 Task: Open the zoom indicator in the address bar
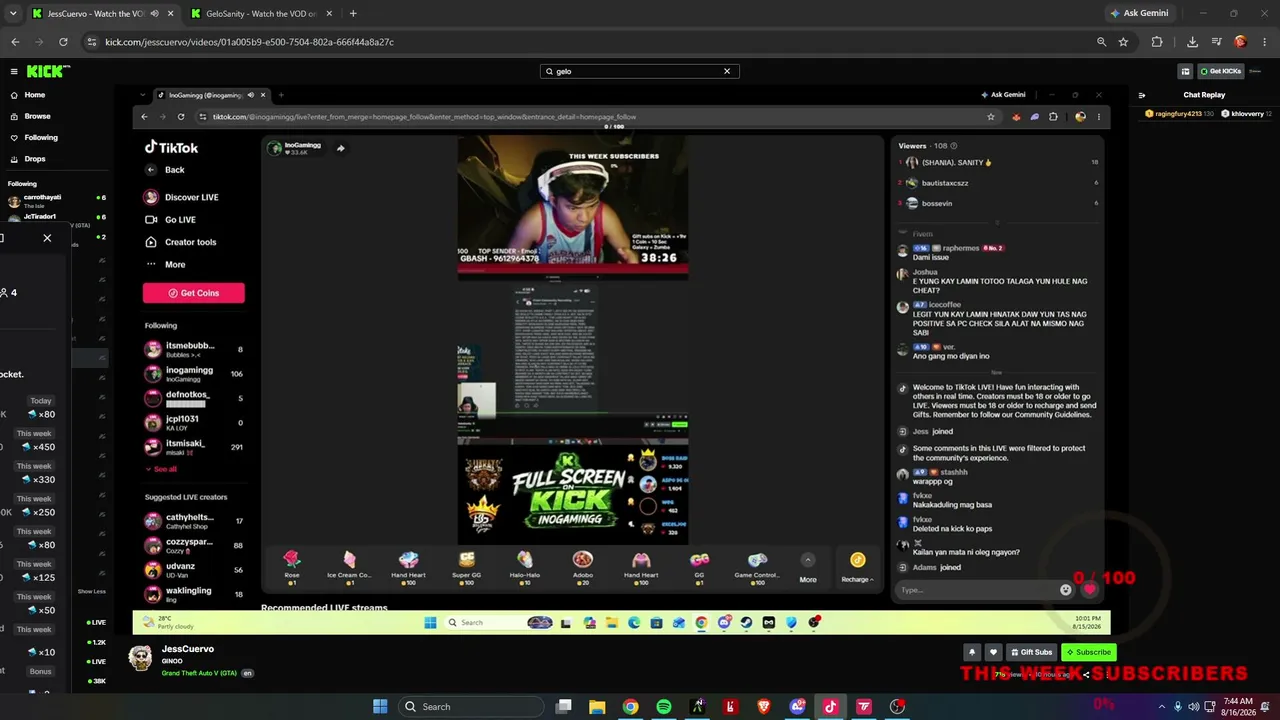pyautogui.click(x=1101, y=42)
